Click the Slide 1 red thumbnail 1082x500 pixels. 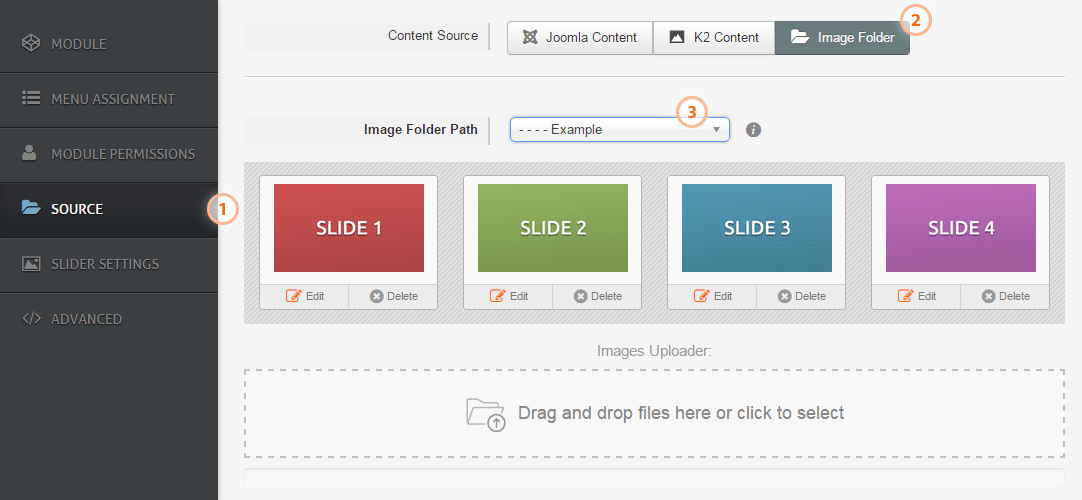click(349, 228)
